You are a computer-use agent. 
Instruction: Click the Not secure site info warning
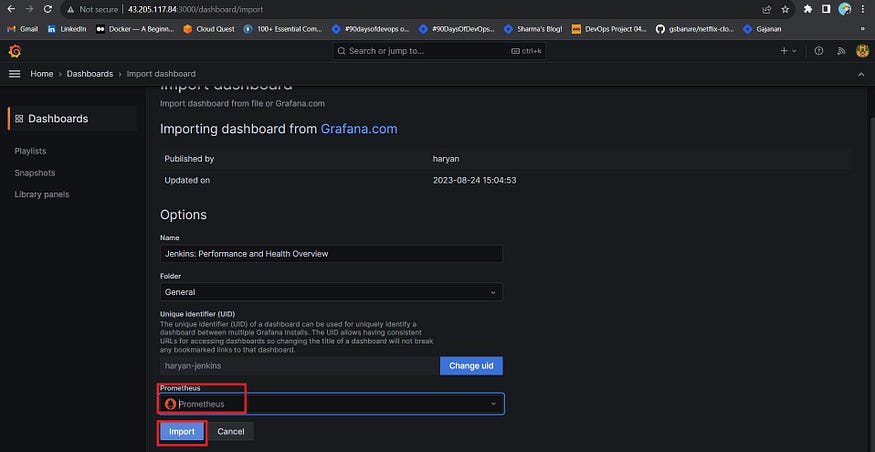point(92,9)
